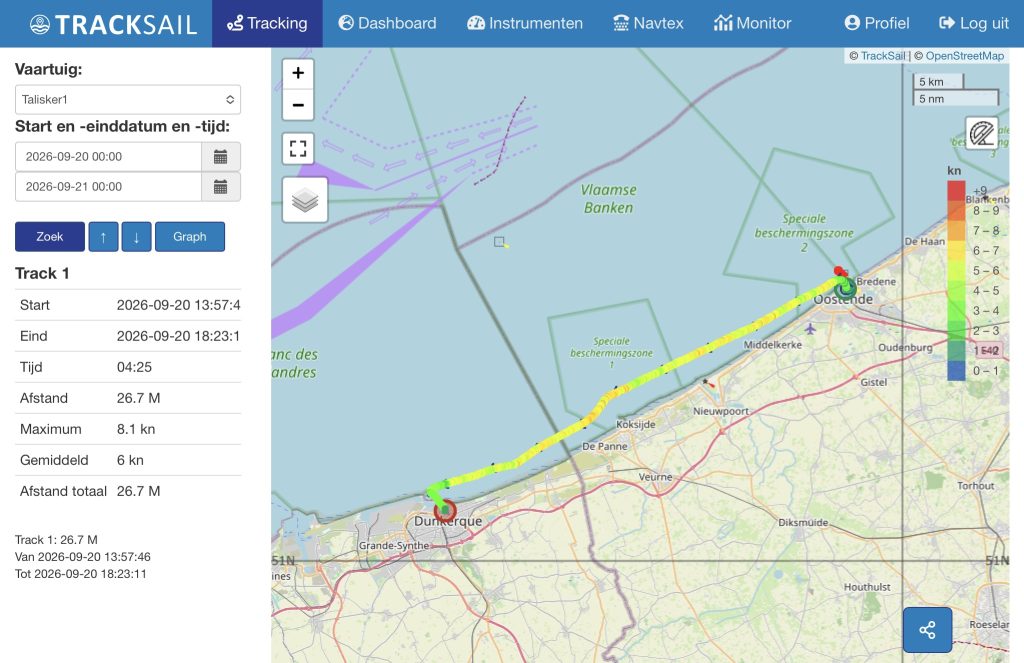The height and width of the screenshot is (663, 1024).
Task: Open the share track button
Action: [927, 630]
